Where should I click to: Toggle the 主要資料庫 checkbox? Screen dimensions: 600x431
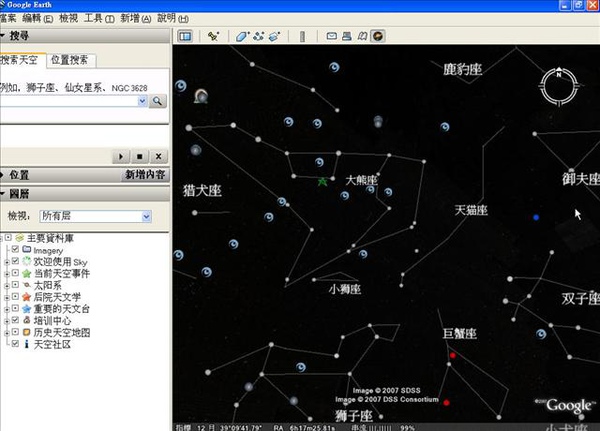[x=8, y=238]
